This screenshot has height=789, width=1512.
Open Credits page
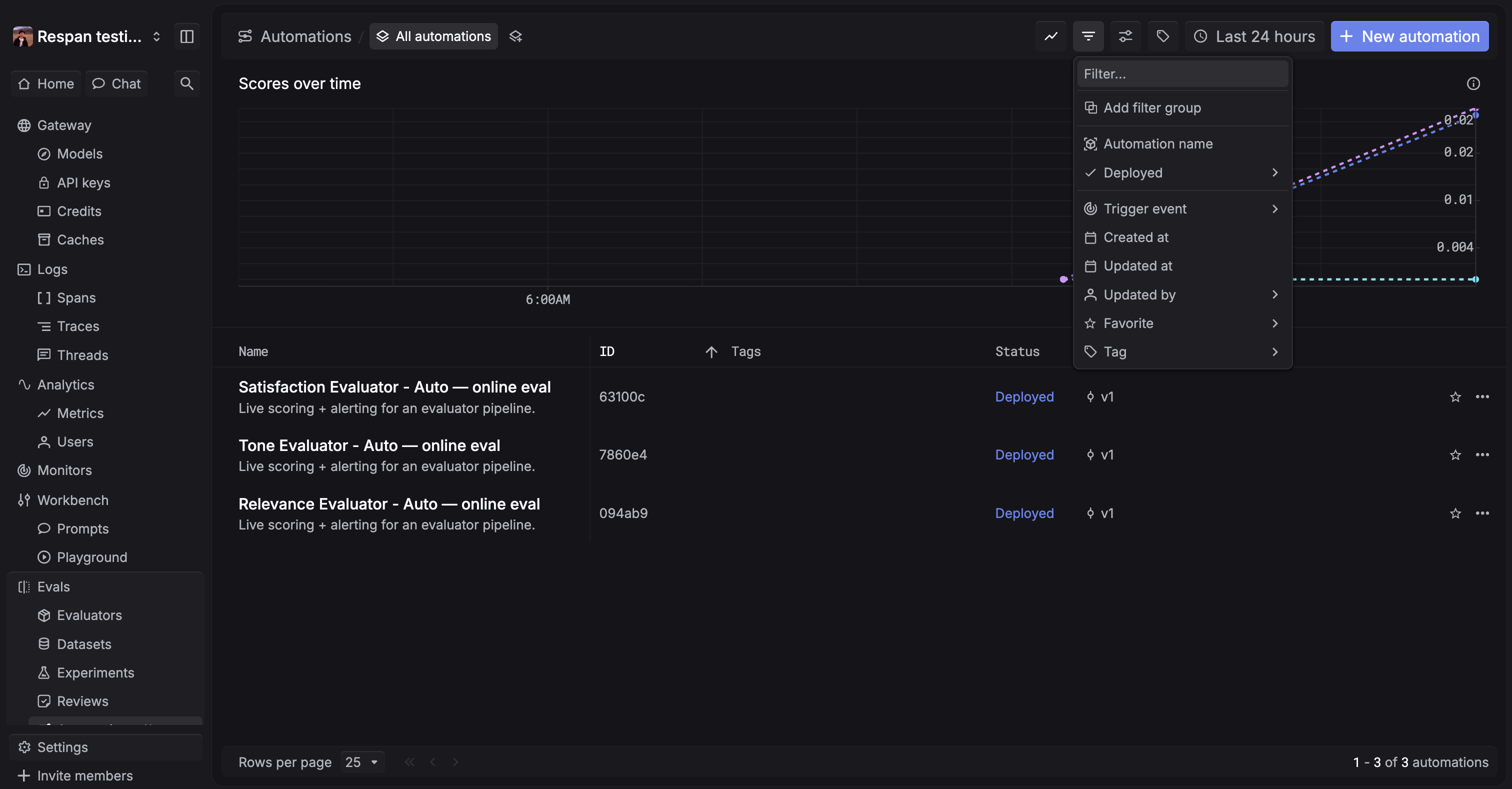tap(78, 211)
